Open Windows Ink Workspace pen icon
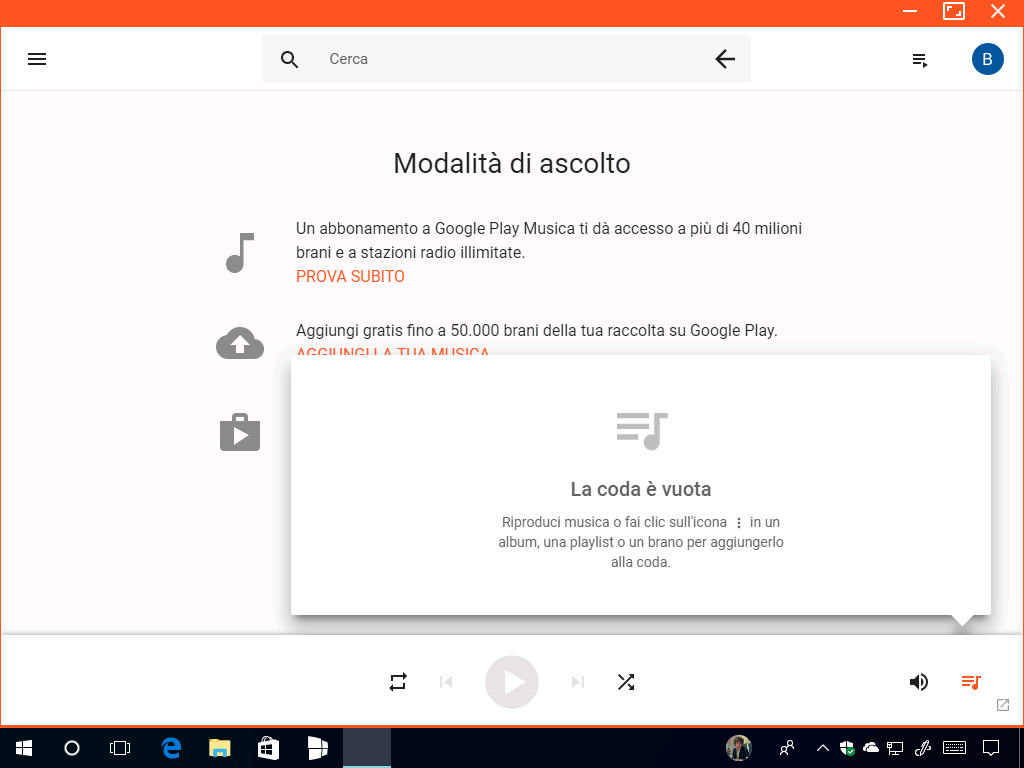This screenshot has width=1024, height=768. (x=922, y=748)
